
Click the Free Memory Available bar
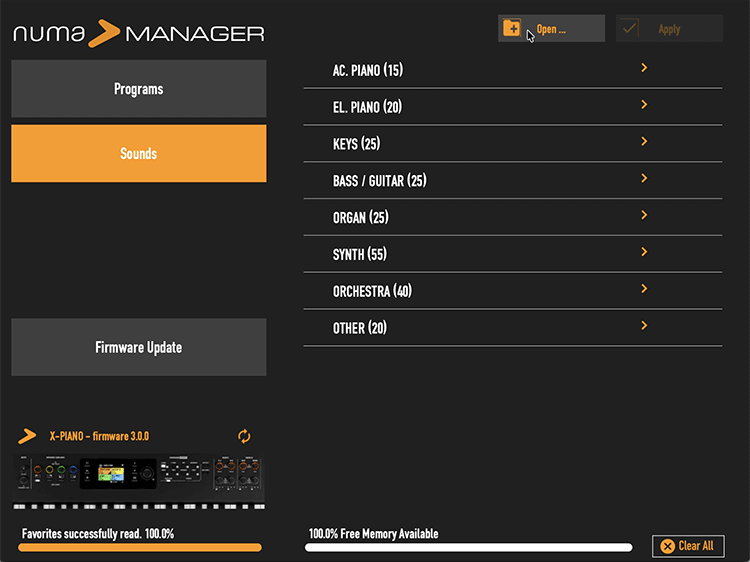[x=468, y=547]
